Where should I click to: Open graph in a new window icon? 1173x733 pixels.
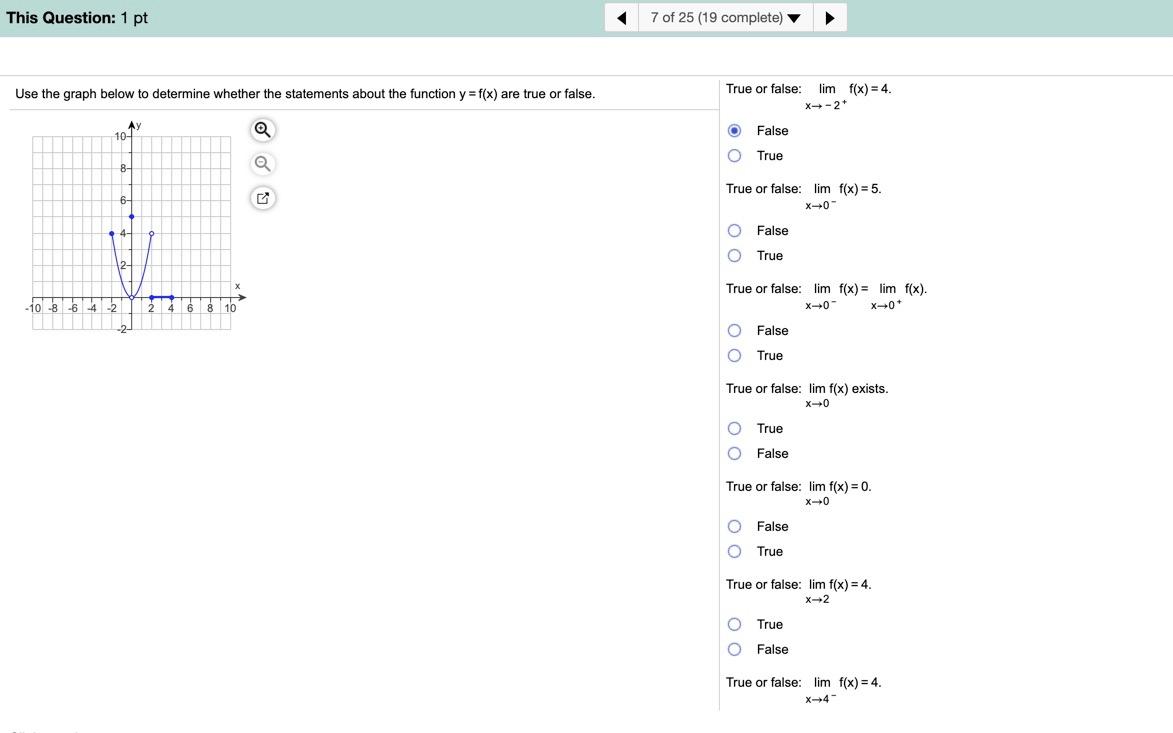263,198
